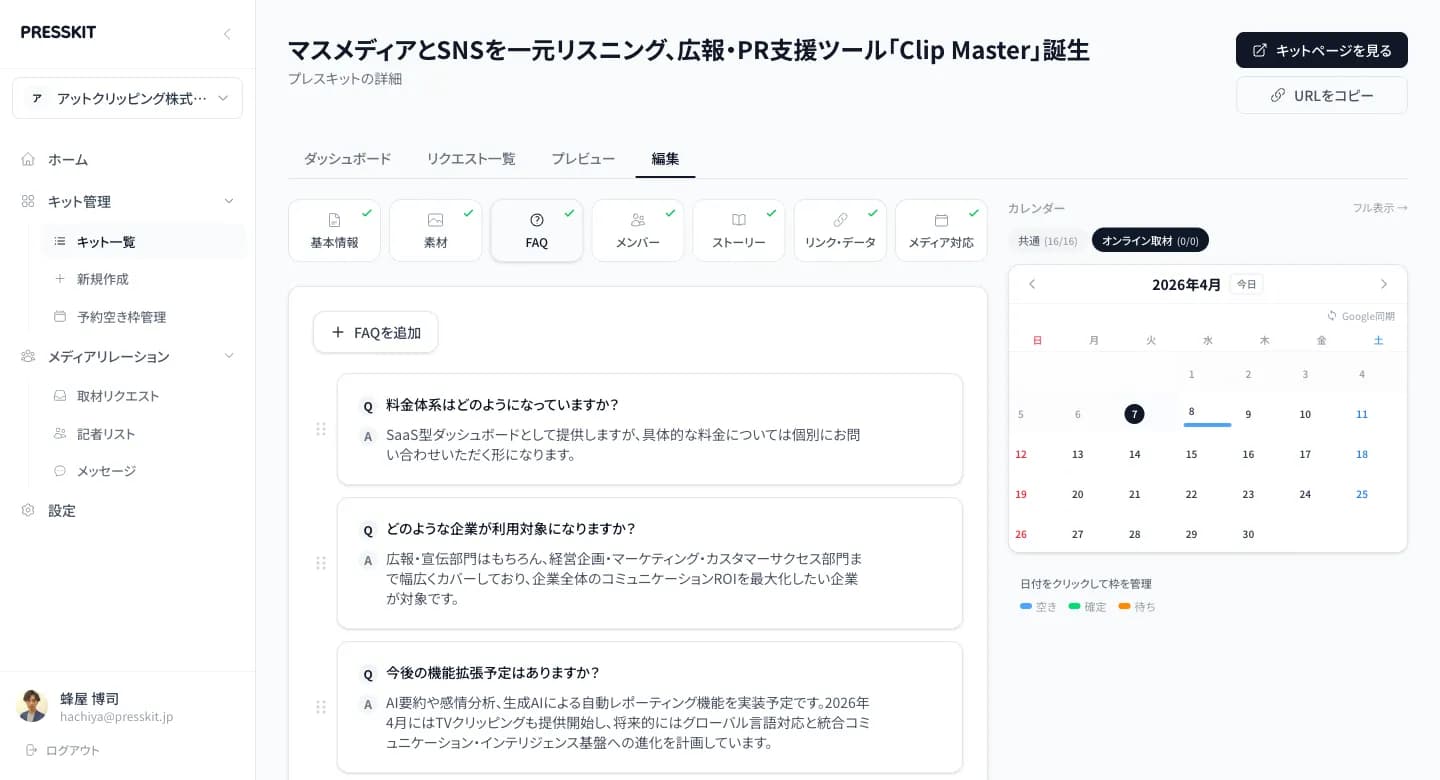This screenshot has width=1440, height=780.
Task: Click the メディアリレーション people icon
Action: (28, 356)
